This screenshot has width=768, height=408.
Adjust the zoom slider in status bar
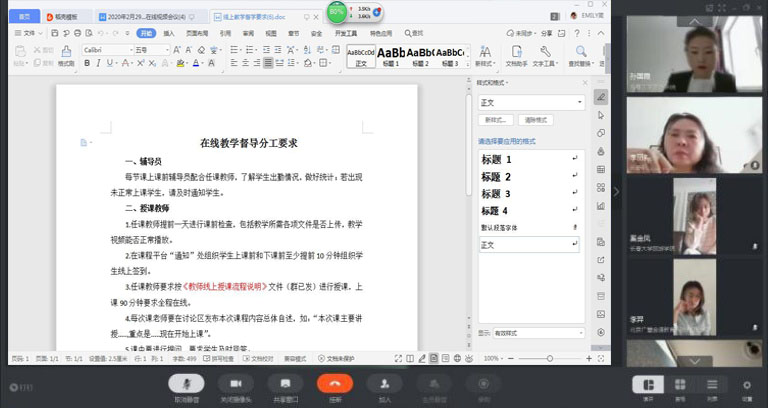pyautogui.click(x=550, y=357)
